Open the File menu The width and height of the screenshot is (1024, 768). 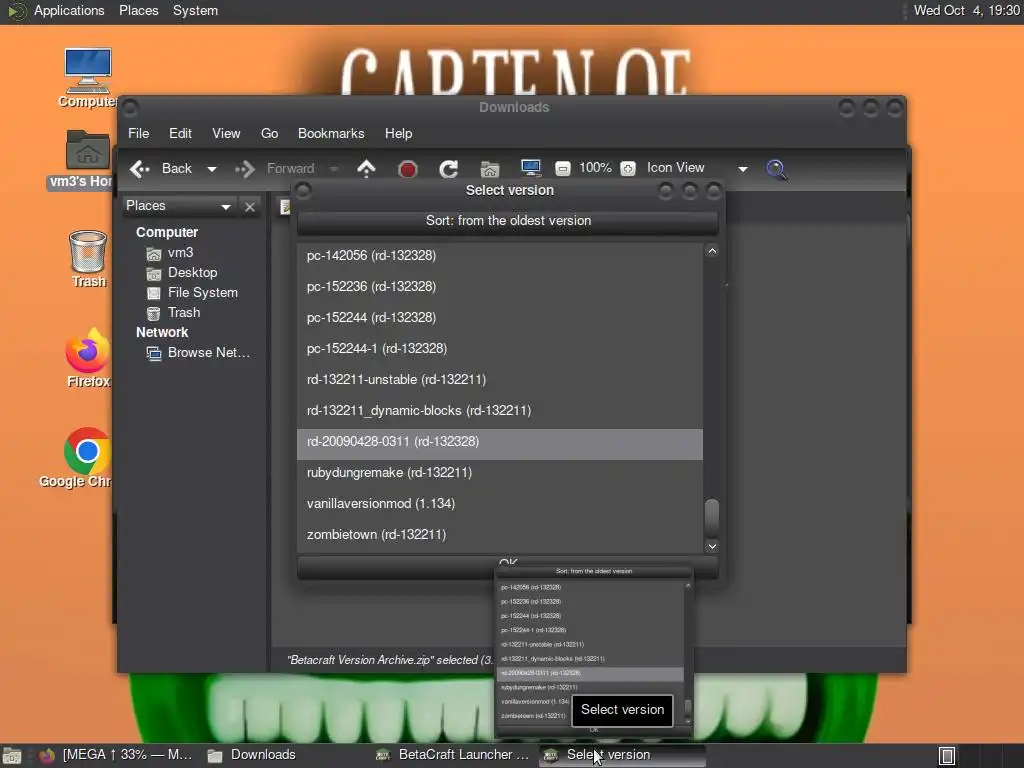click(x=138, y=133)
